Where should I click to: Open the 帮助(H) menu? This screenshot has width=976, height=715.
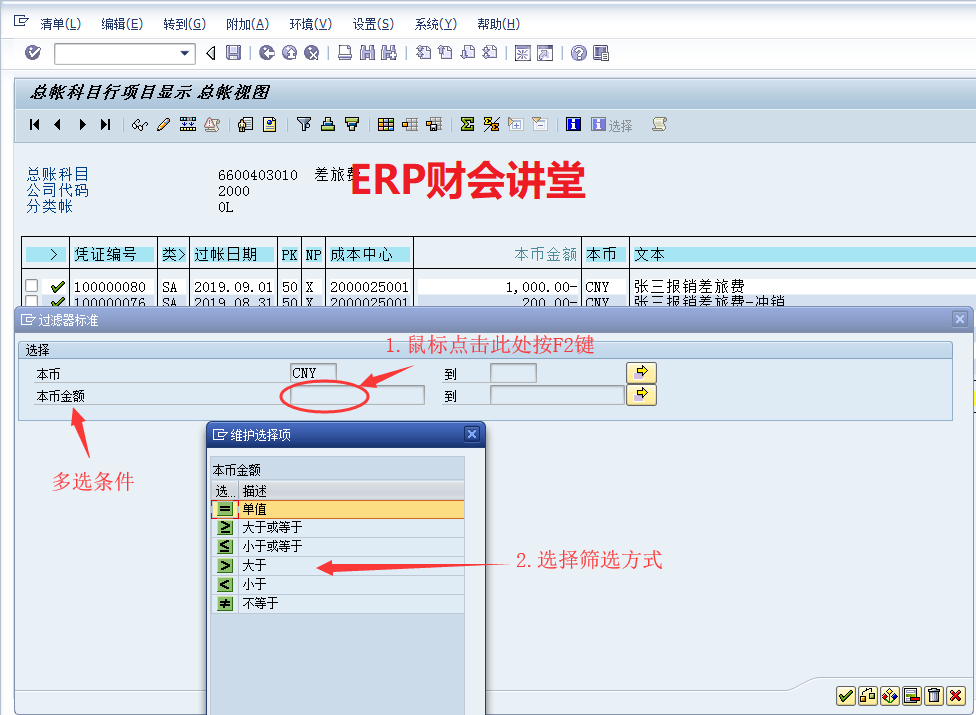[x=498, y=24]
